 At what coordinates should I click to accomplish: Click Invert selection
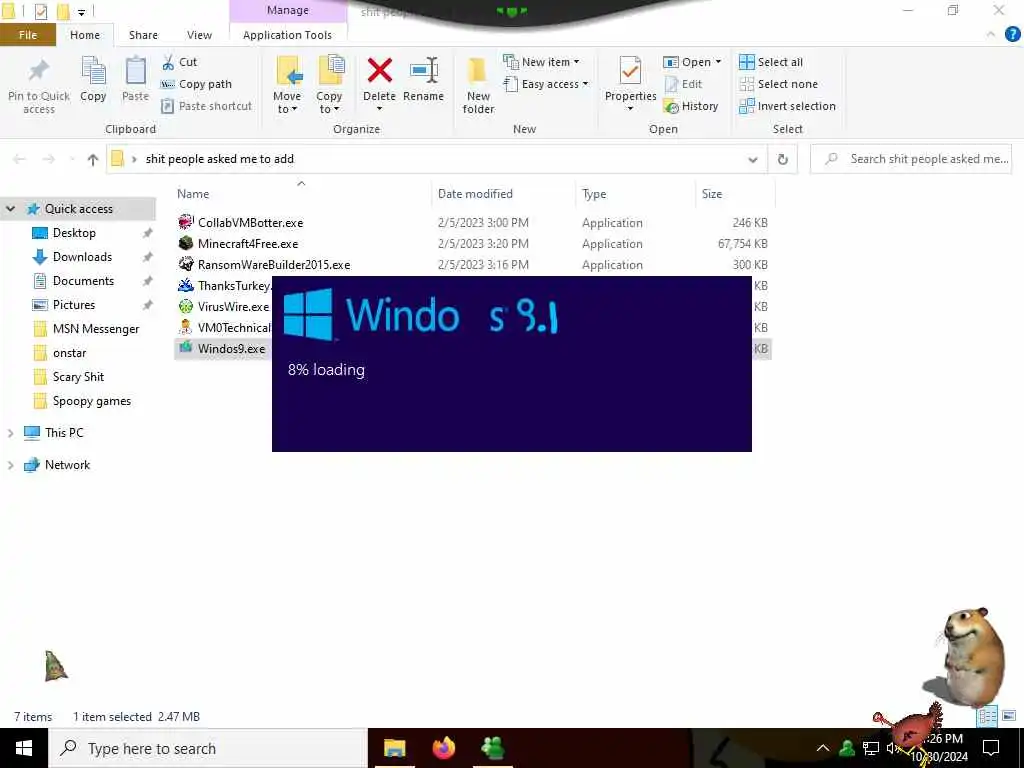[x=787, y=106]
